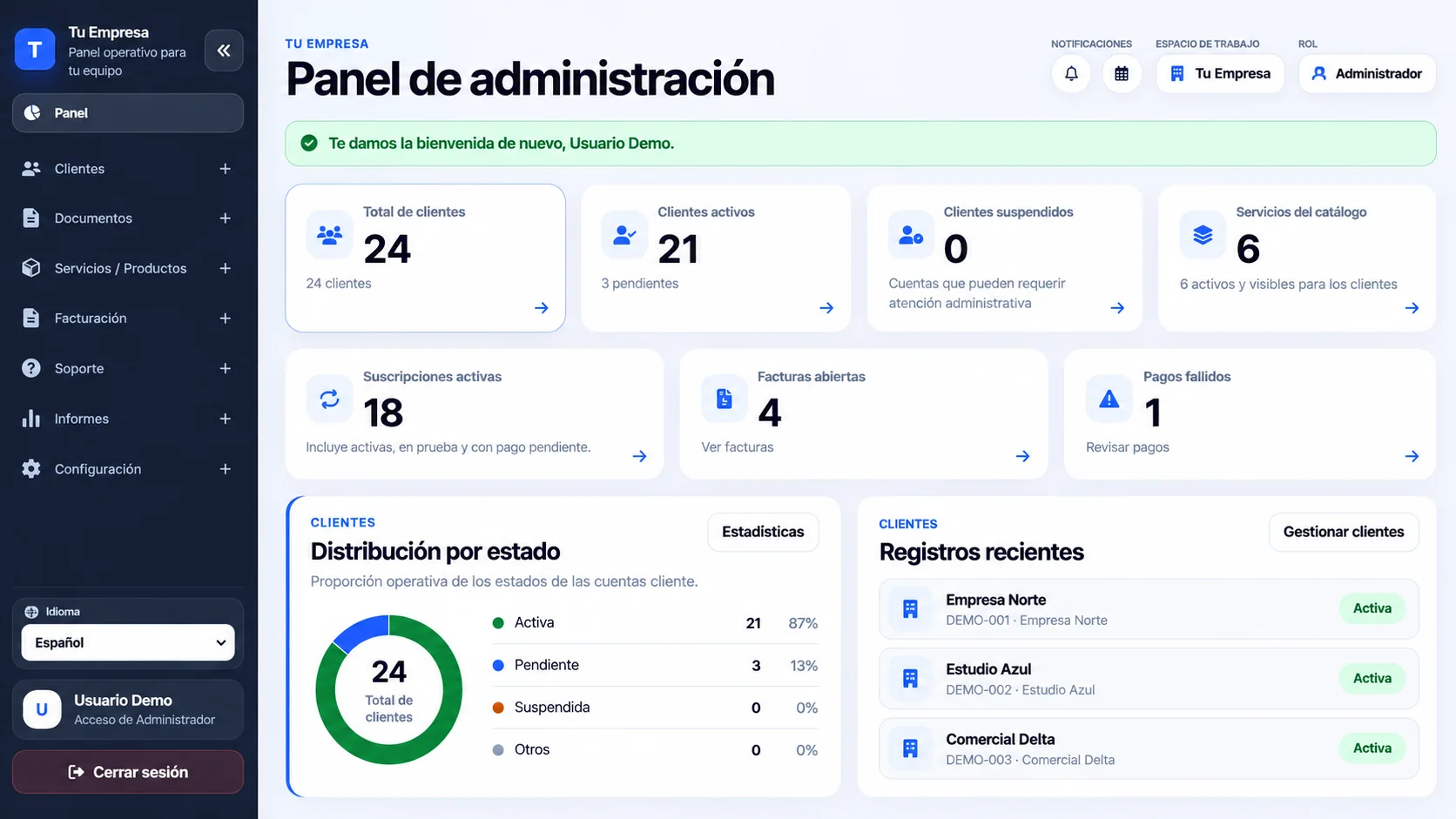The image size is (1456, 819).
Task: Click the orange Suspendida legend dot
Action: 498,708
